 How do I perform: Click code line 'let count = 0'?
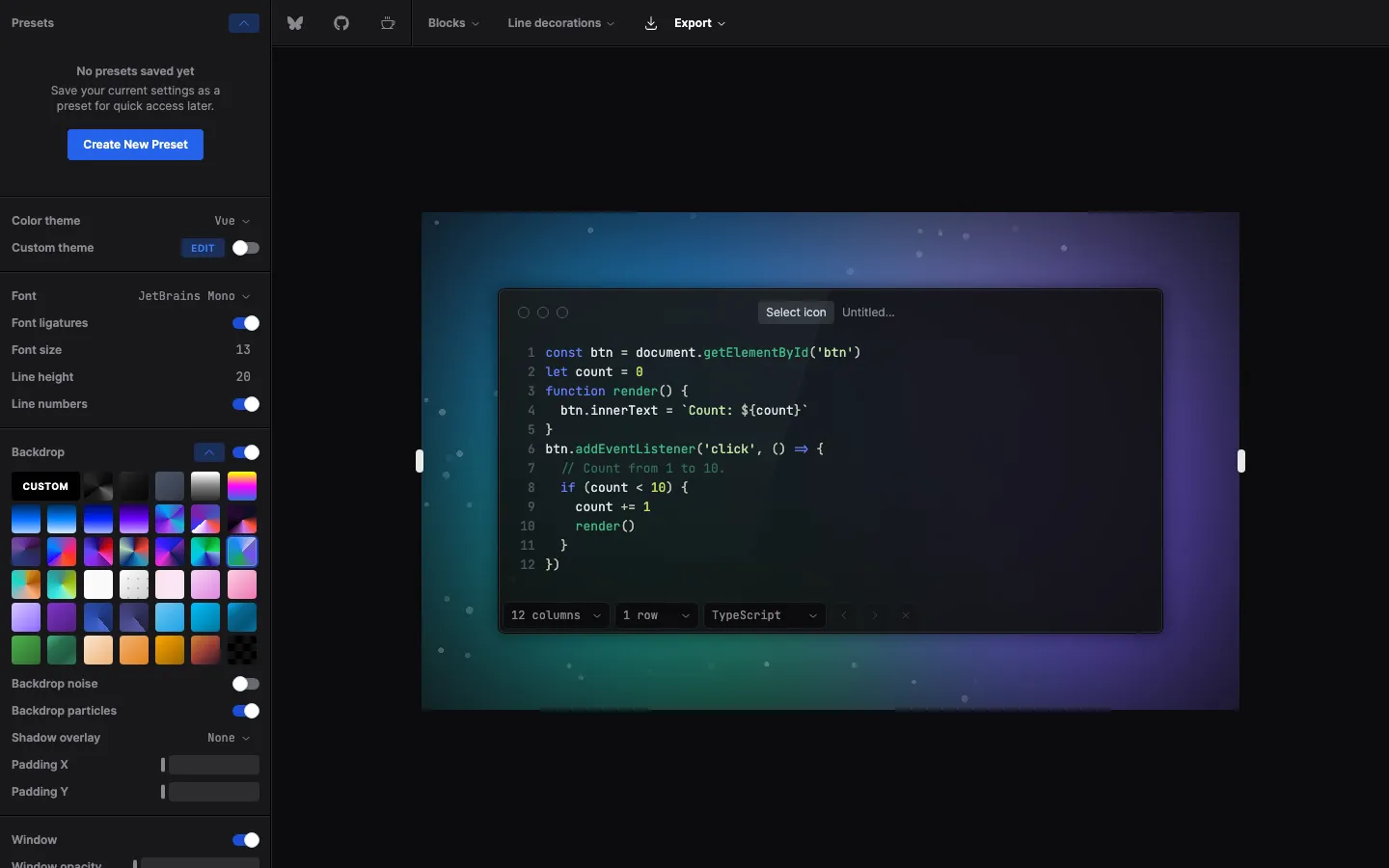pyautogui.click(x=594, y=371)
